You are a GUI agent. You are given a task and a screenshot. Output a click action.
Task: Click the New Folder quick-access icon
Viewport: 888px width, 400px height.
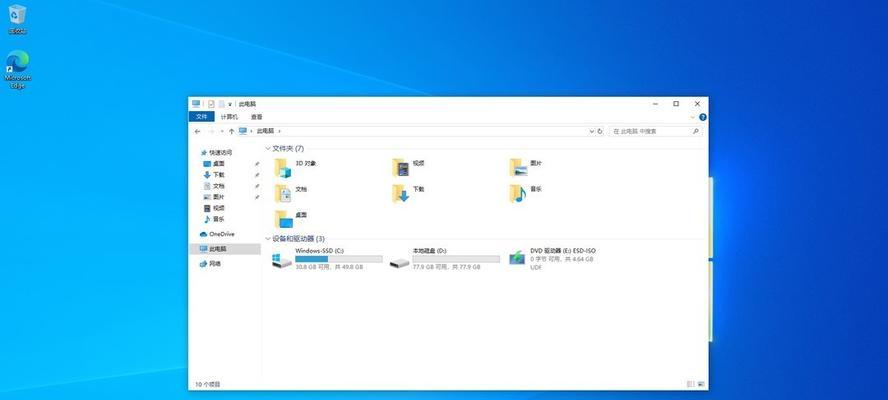221,104
